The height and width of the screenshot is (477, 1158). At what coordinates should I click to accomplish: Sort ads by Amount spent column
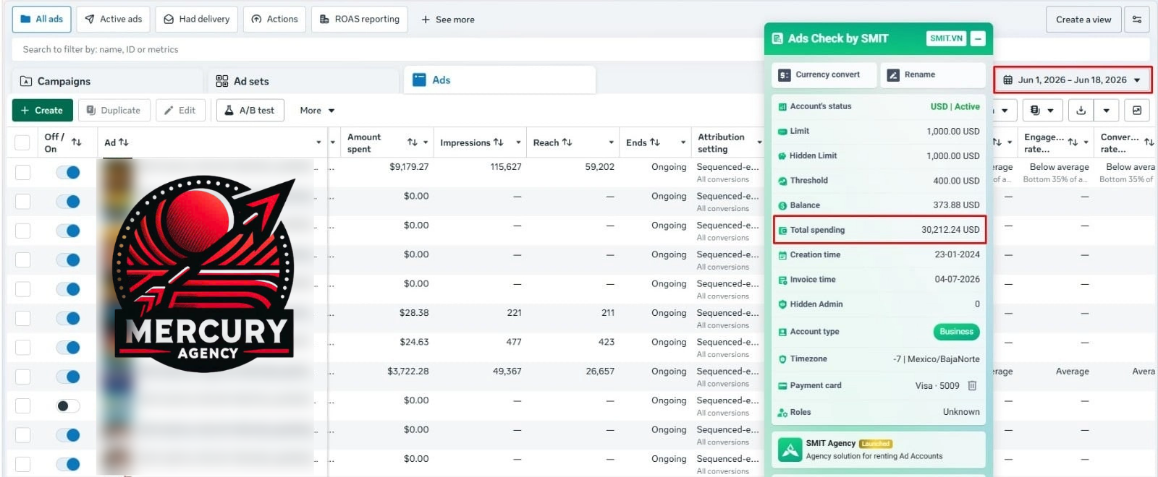click(413, 142)
